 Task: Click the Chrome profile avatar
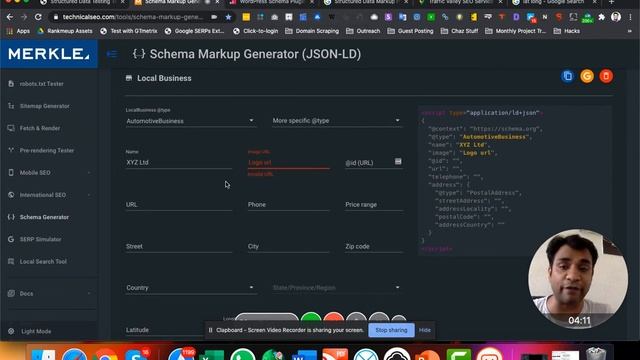616,17
